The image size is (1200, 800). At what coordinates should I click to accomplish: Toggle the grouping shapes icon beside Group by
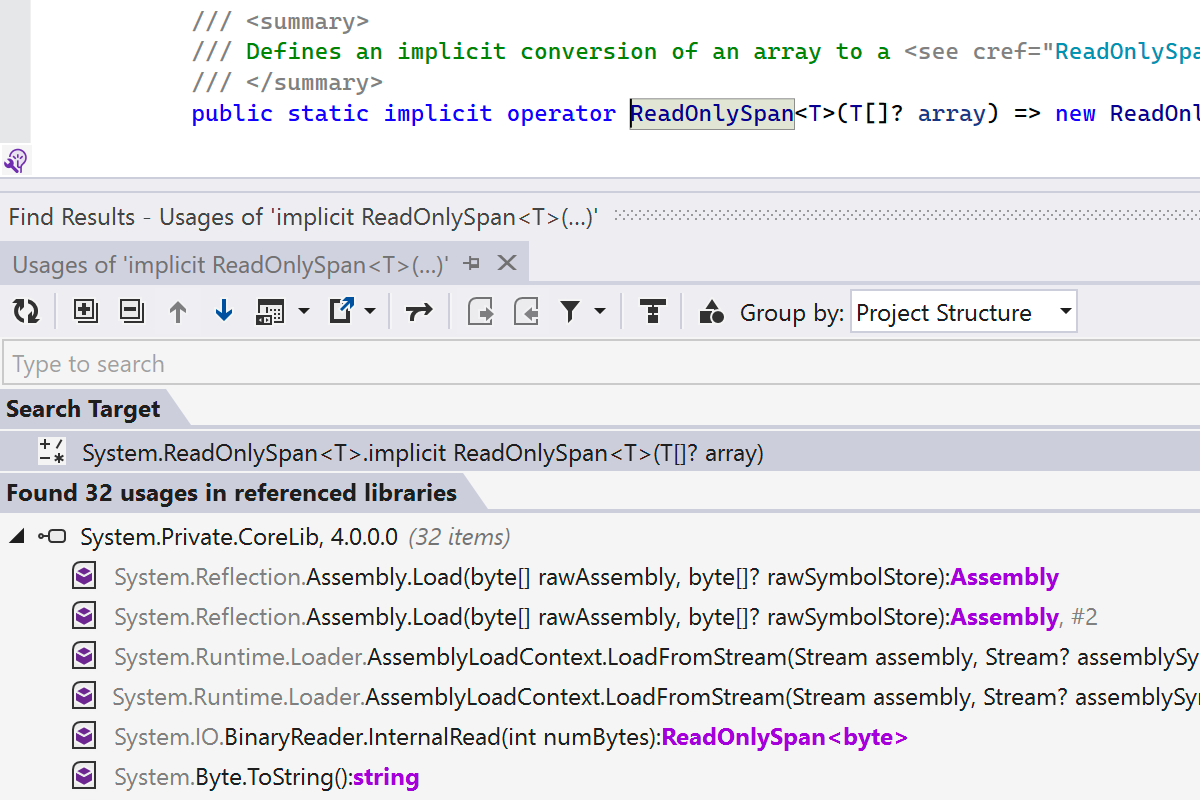point(711,312)
